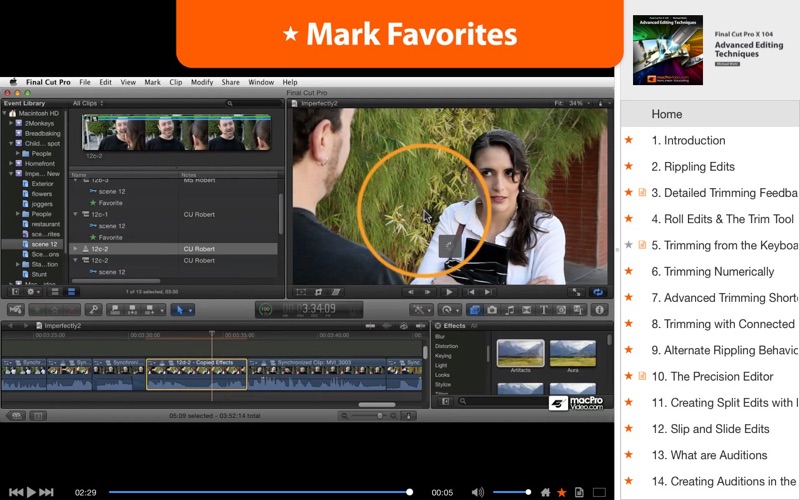Viewport: 800px width, 500px height.
Task: Collapse the 12c-1 clip row
Action: [76, 214]
